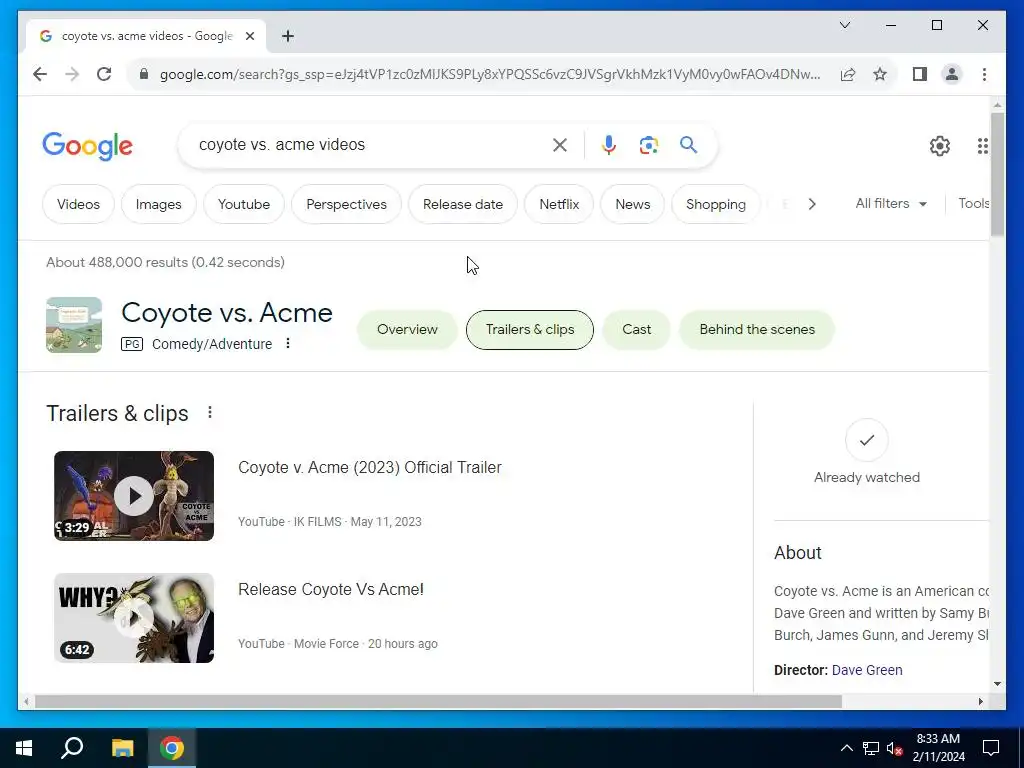Start voice search with the microphone icon

coord(609,145)
